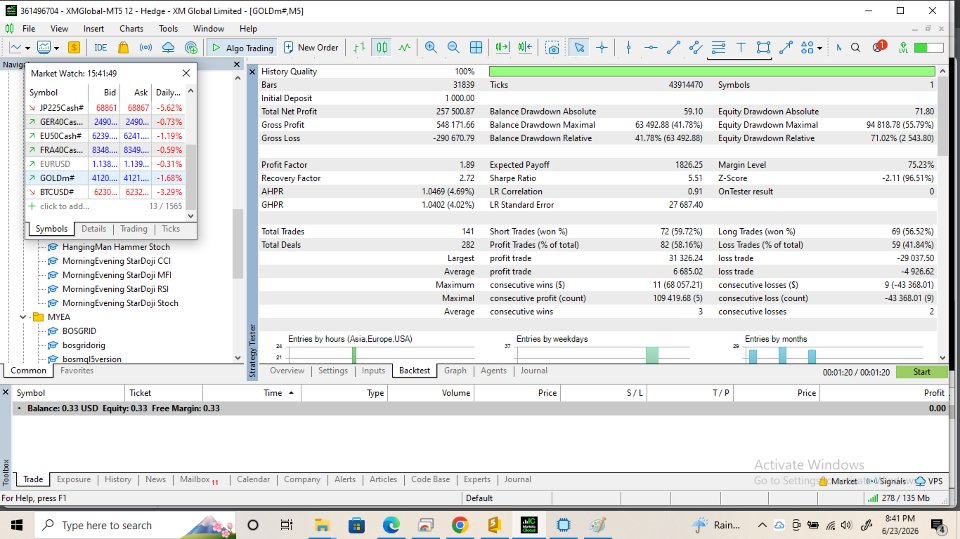Close the Market Watch panel
The image size is (960, 539).
186,73
